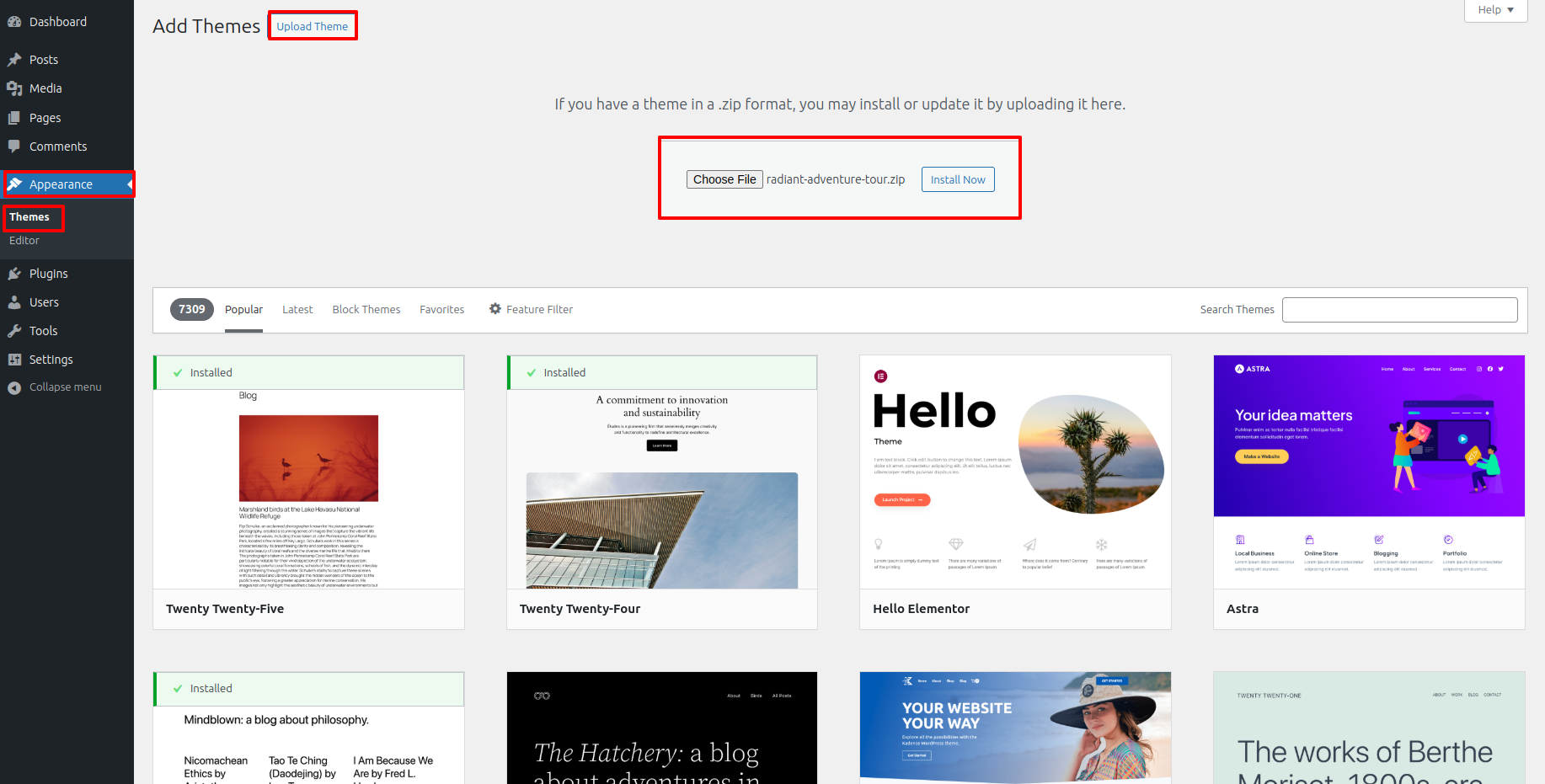The width and height of the screenshot is (1545, 784).
Task: Open the Help dropdown
Action: point(1495,10)
